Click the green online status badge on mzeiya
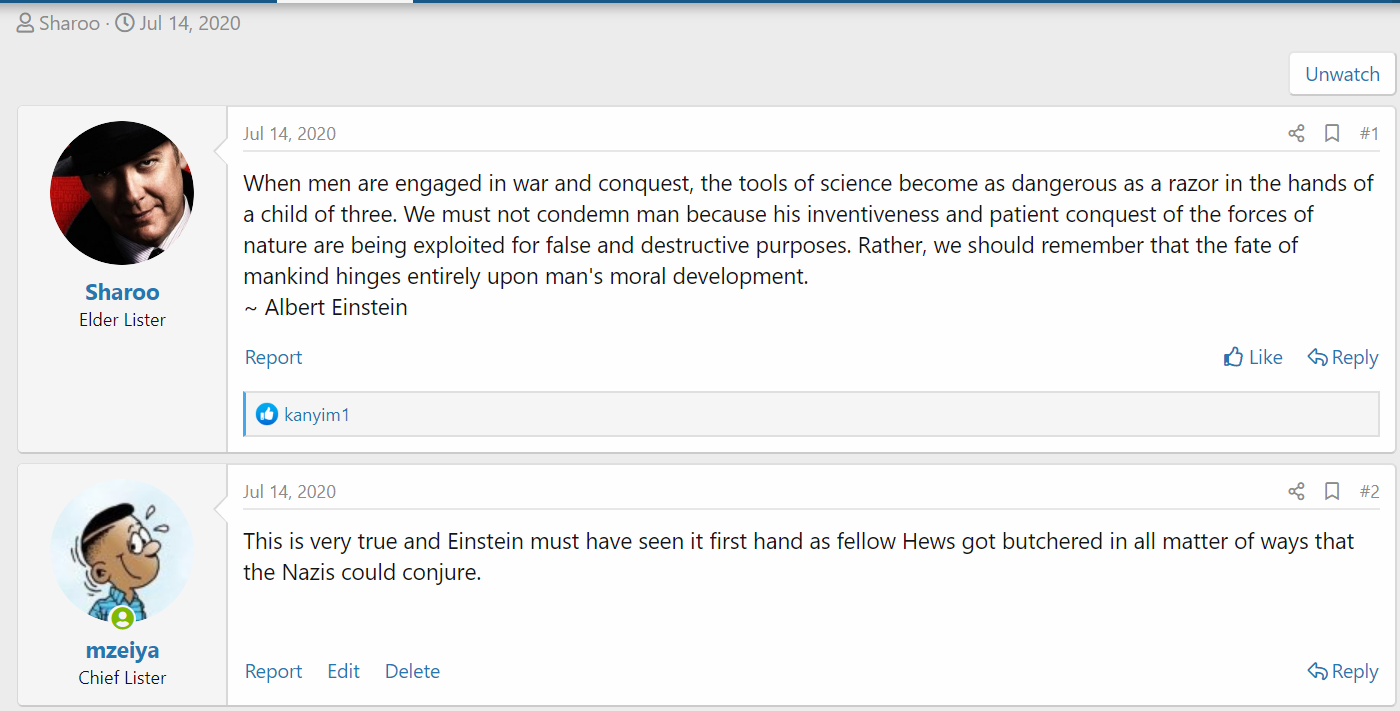This screenshot has width=1400, height=711. [122, 617]
